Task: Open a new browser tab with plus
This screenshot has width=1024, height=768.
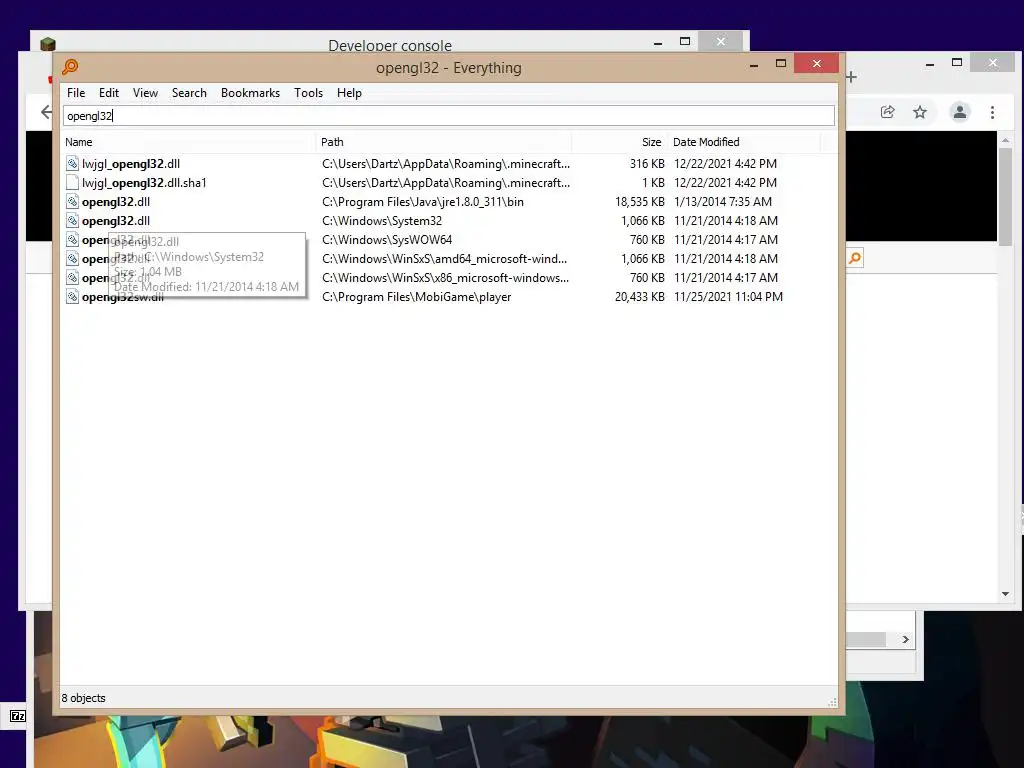Action: 851,77
